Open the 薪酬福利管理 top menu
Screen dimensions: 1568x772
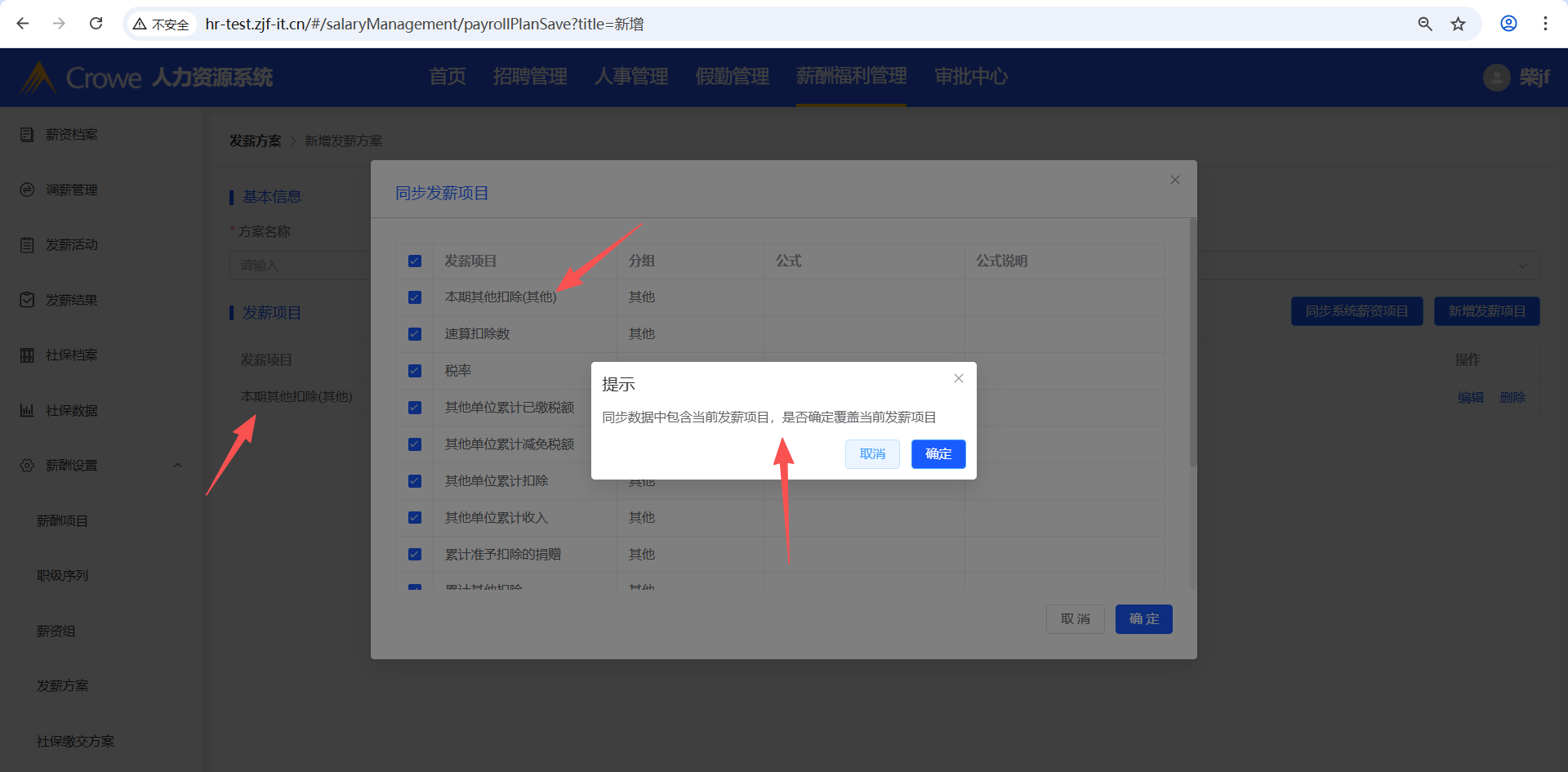pyautogui.click(x=852, y=77)
